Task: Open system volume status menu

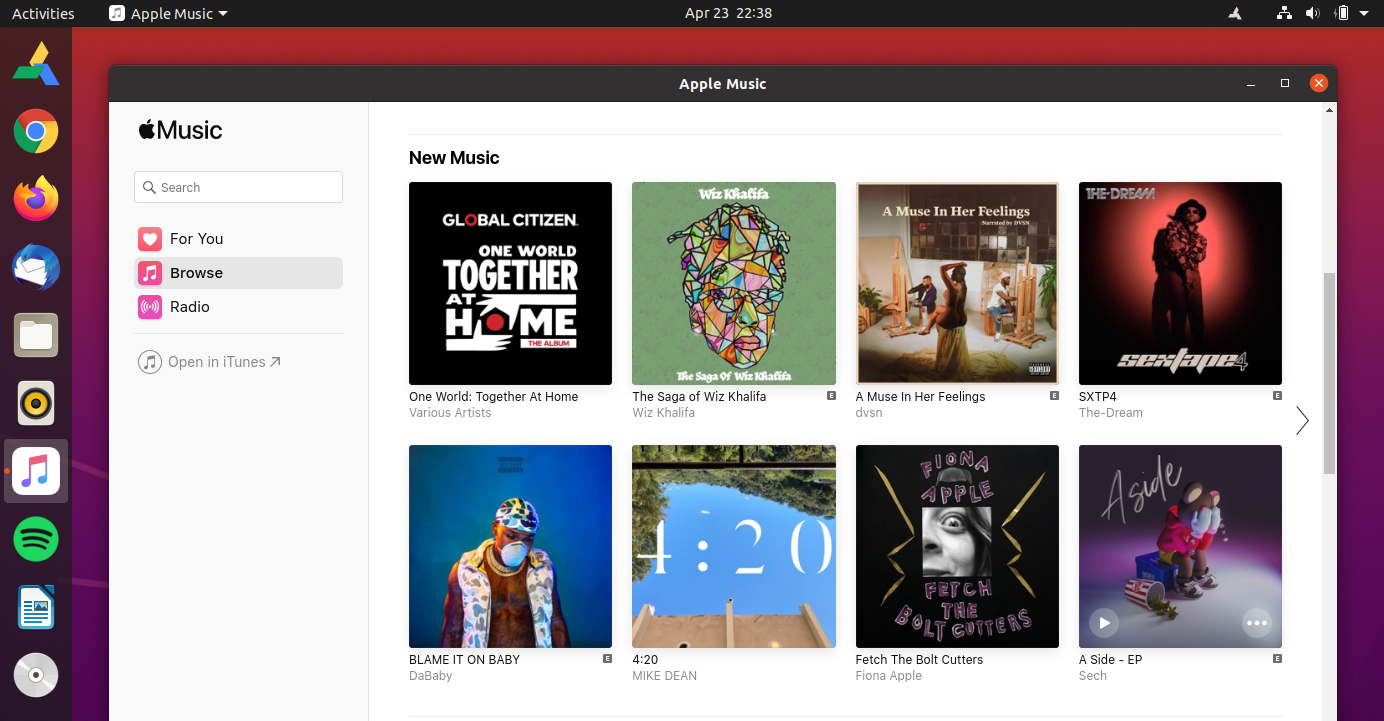Action: tap(1312, 13)
